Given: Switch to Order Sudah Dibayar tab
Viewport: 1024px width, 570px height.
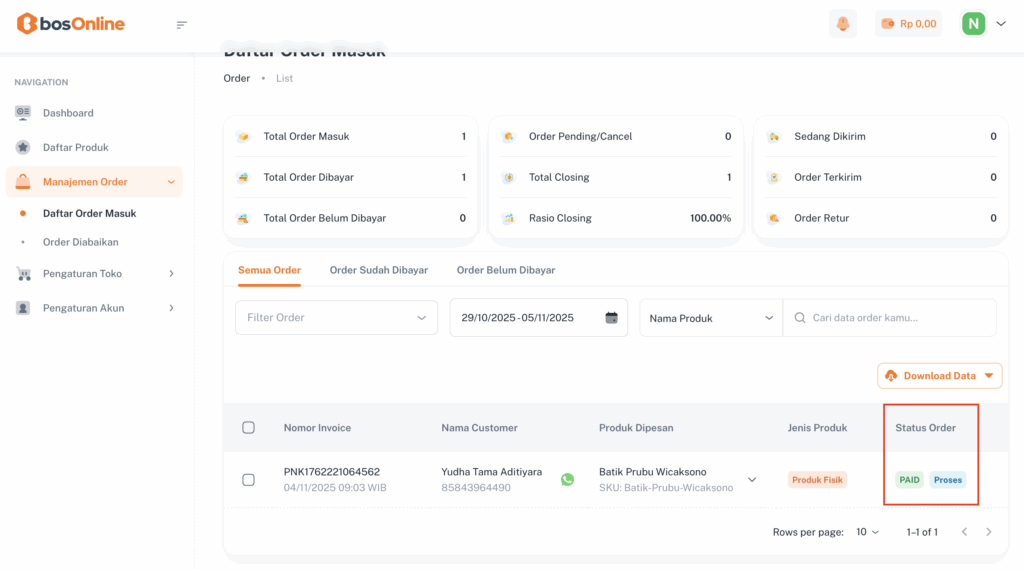Looking at the screenshot, I should pos(378,270).
